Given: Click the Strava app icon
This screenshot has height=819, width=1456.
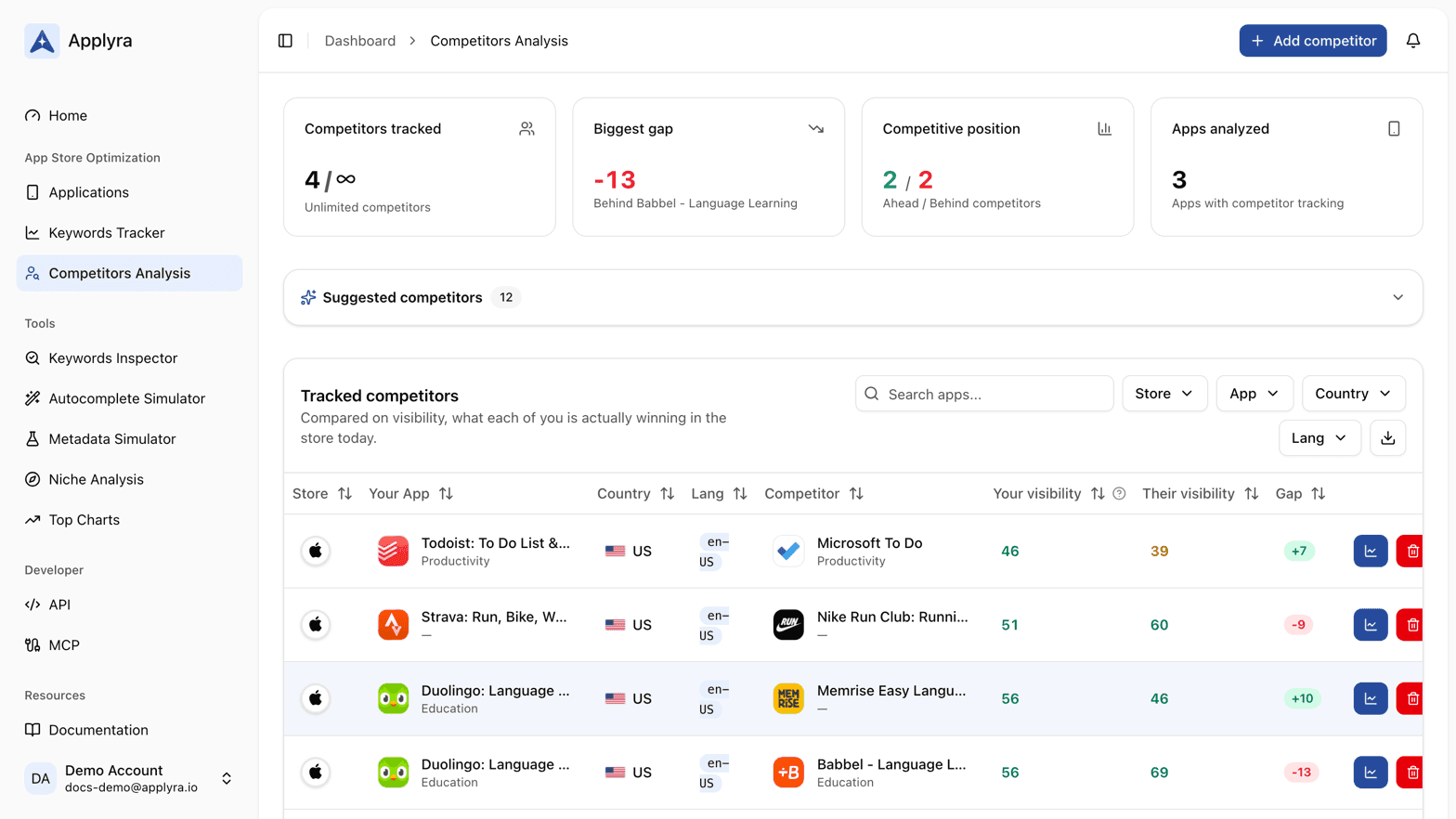Looking at the screenshot, I should click(393, 625).
